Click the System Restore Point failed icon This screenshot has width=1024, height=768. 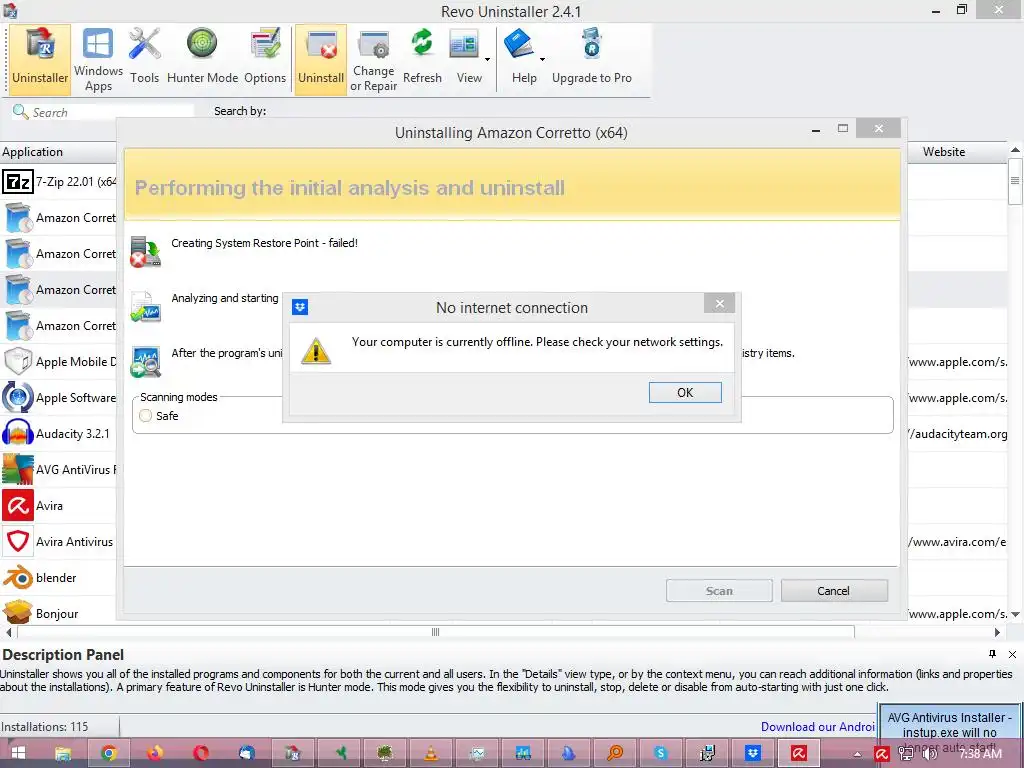(145, 252)
